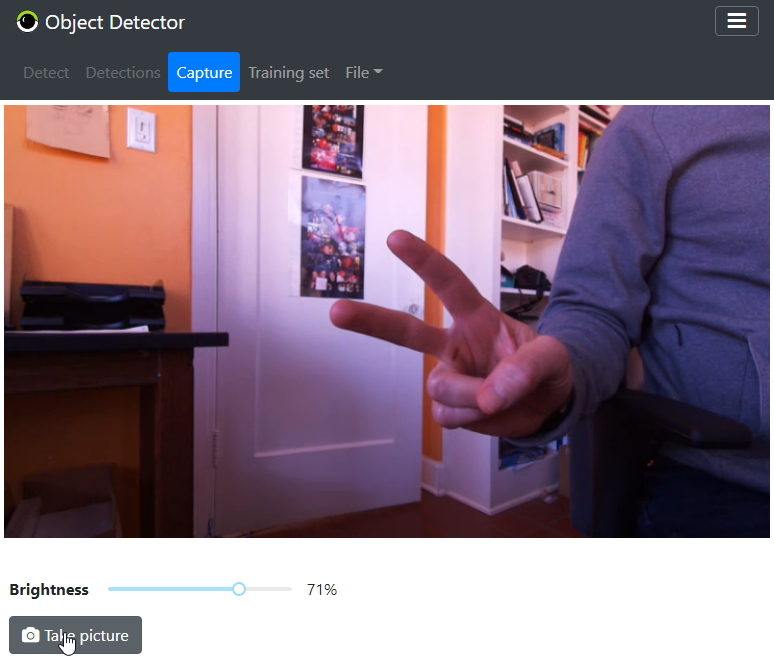Click the filled blue part of Brightness slider
The width and height of the screenshot is (774, 668).
point(170,589)
